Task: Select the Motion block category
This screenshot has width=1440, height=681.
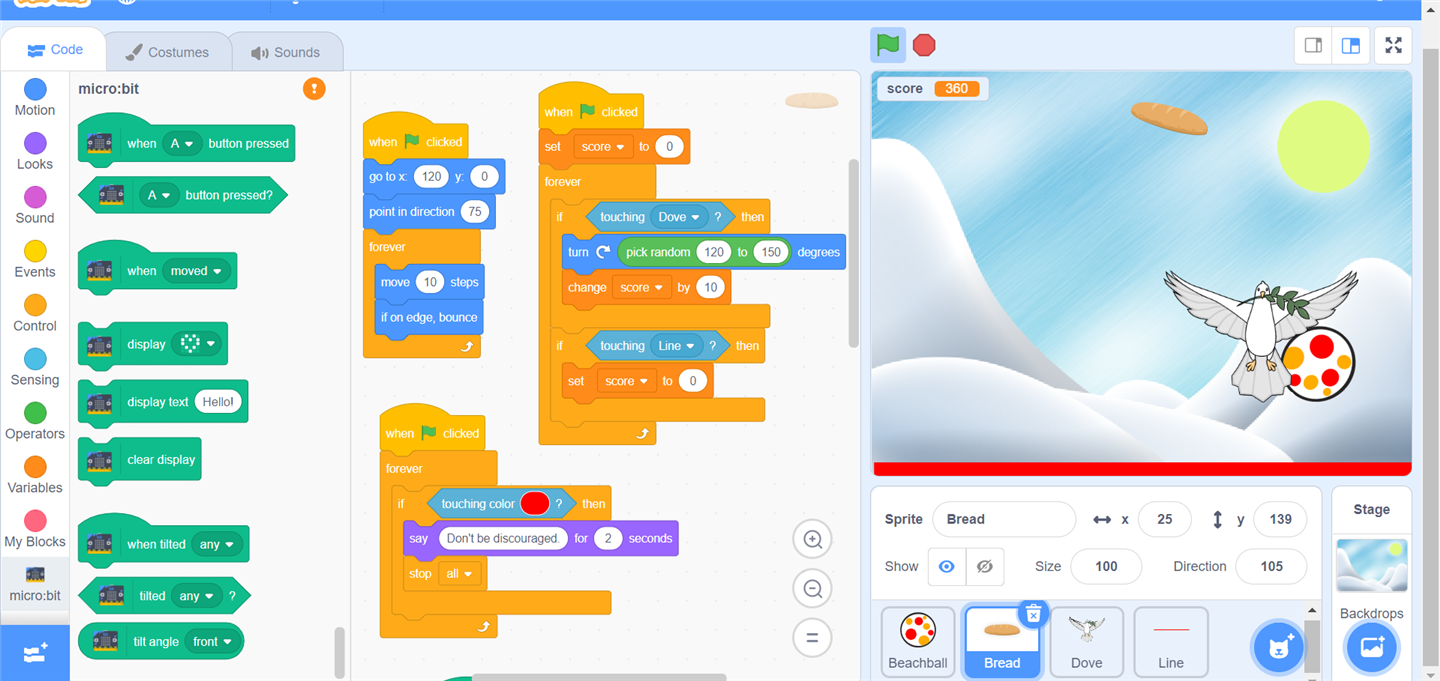Action: click(35, 98)
